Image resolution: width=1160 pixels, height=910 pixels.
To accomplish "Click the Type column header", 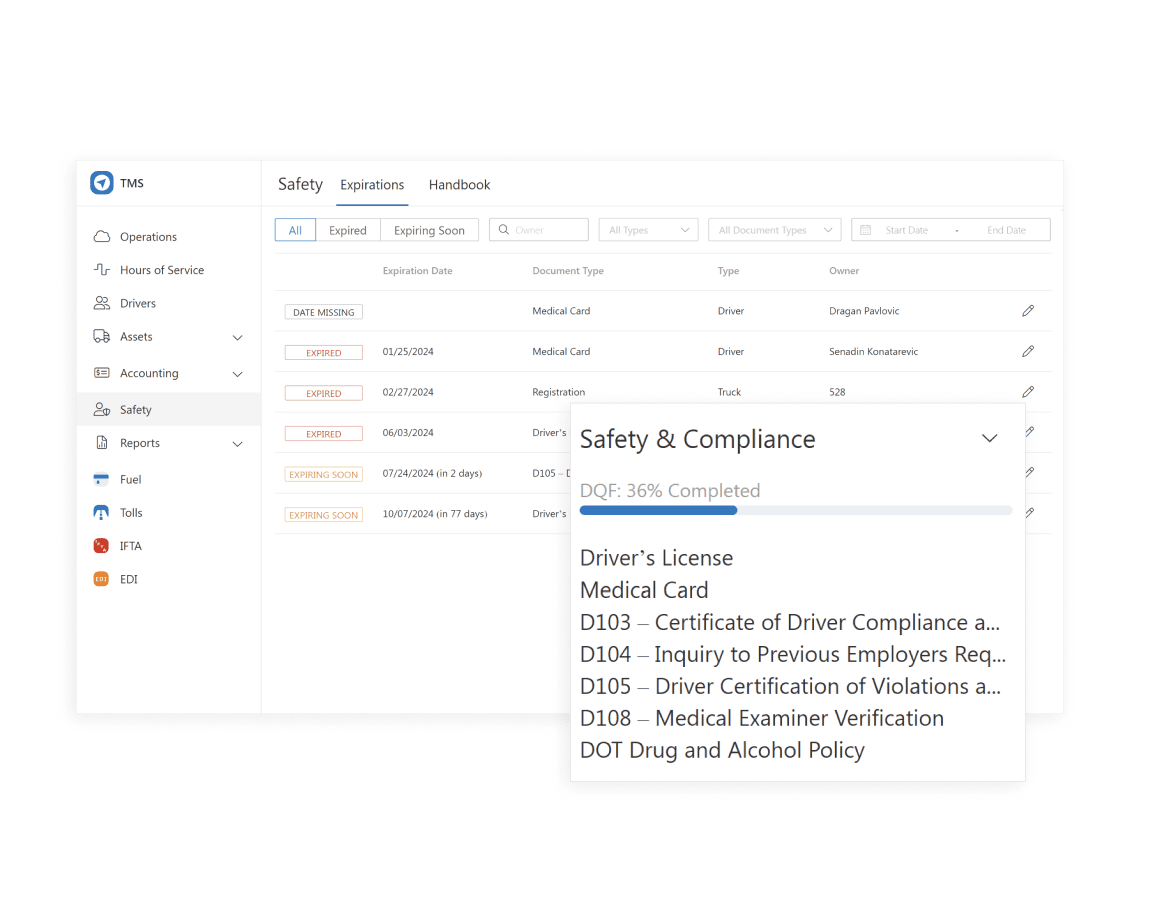I will (728, 271).
